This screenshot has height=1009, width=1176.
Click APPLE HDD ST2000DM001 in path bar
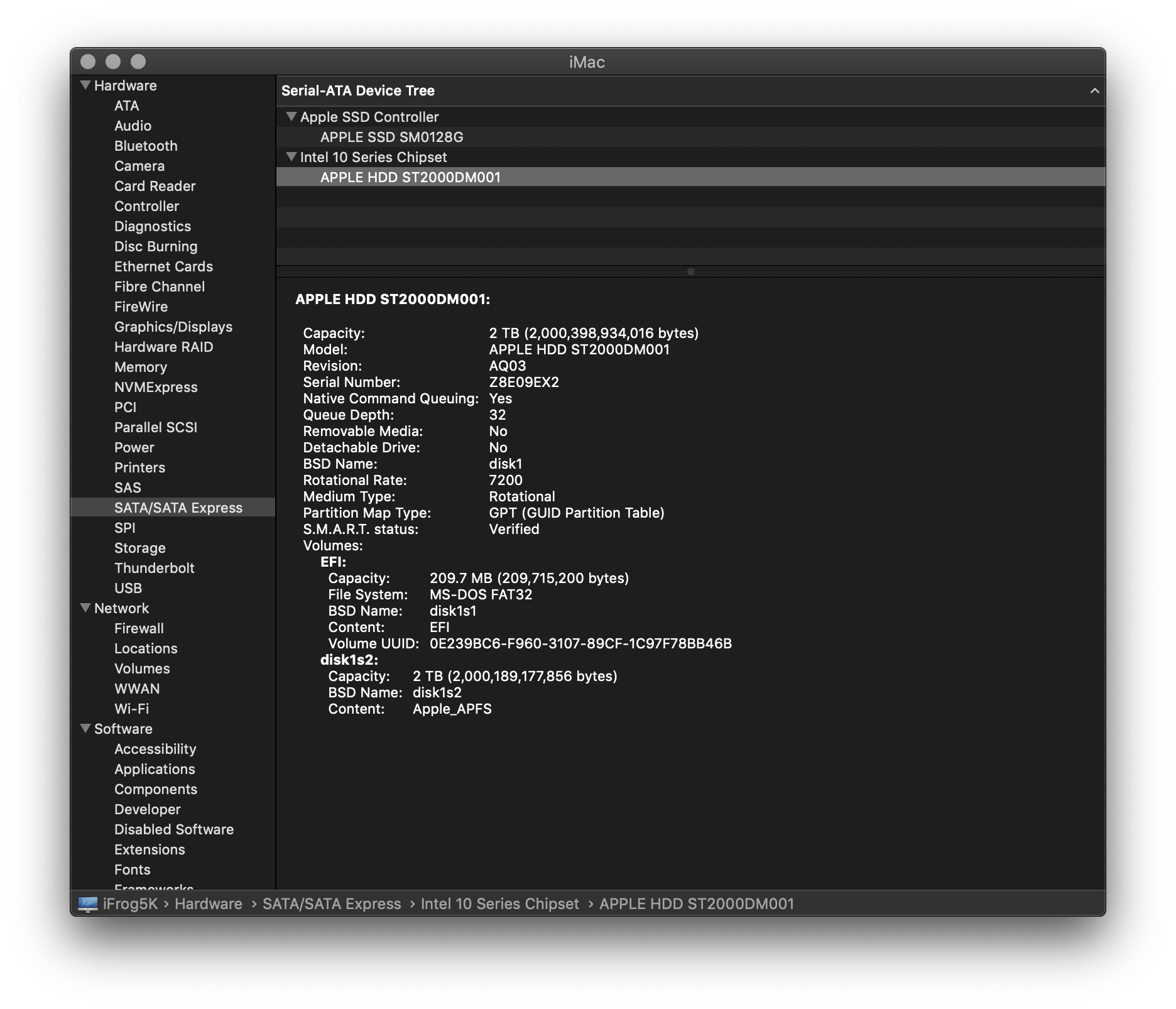tap(697, 903)
